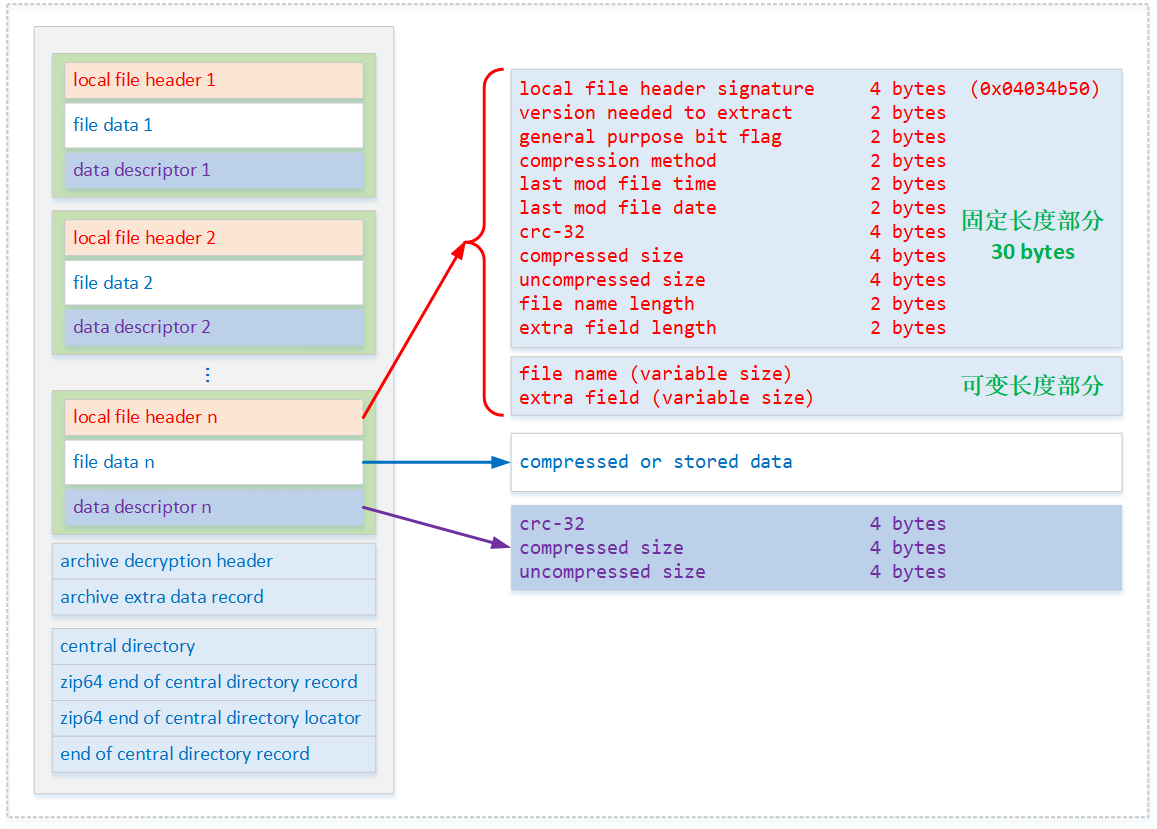Select "zip64 end of central directory record"
This screenshot has width=1157, height=829.
pyautogui.click(x=213, y=682)
